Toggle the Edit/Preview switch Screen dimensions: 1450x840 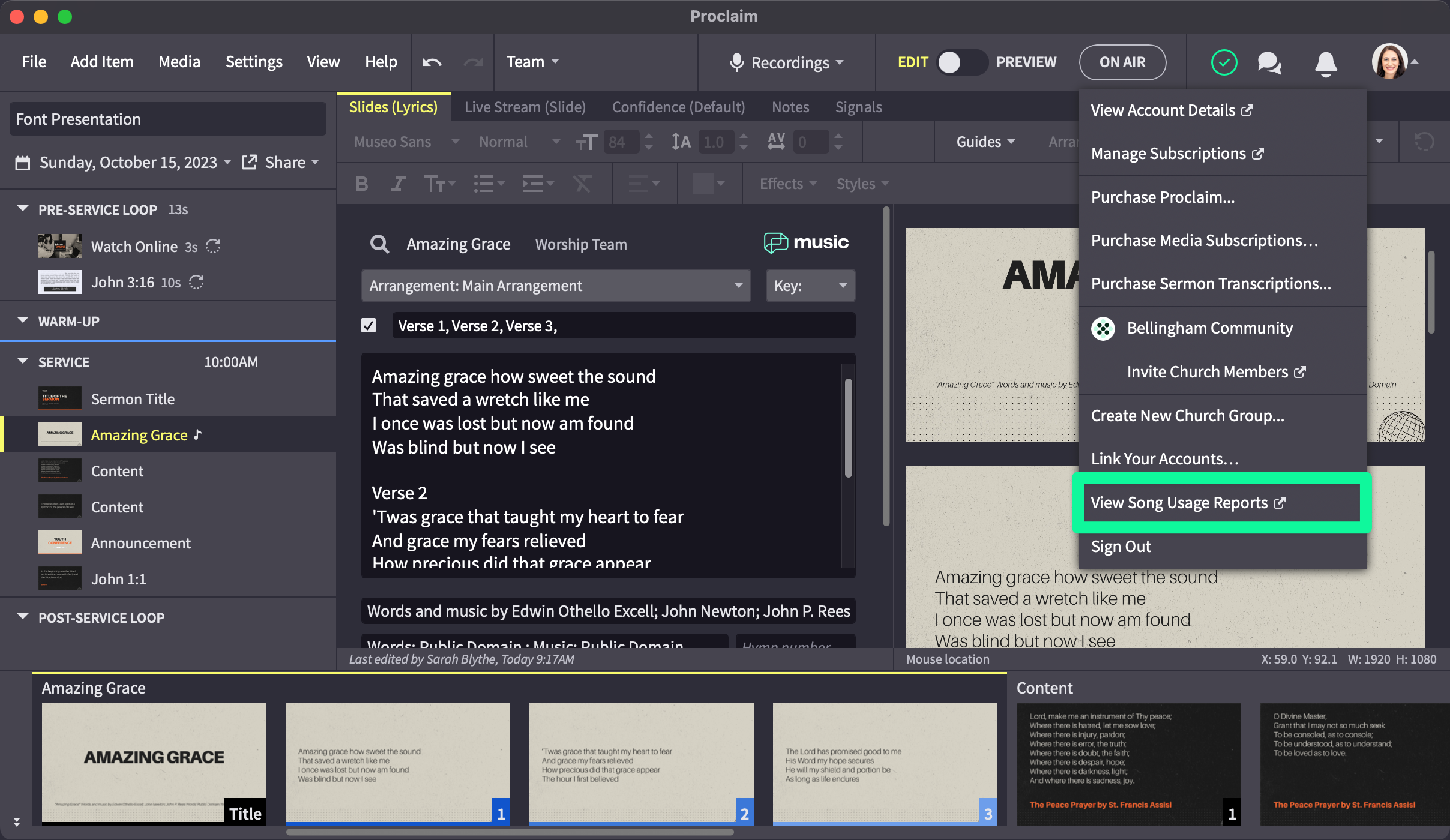[x=961, y=62]
